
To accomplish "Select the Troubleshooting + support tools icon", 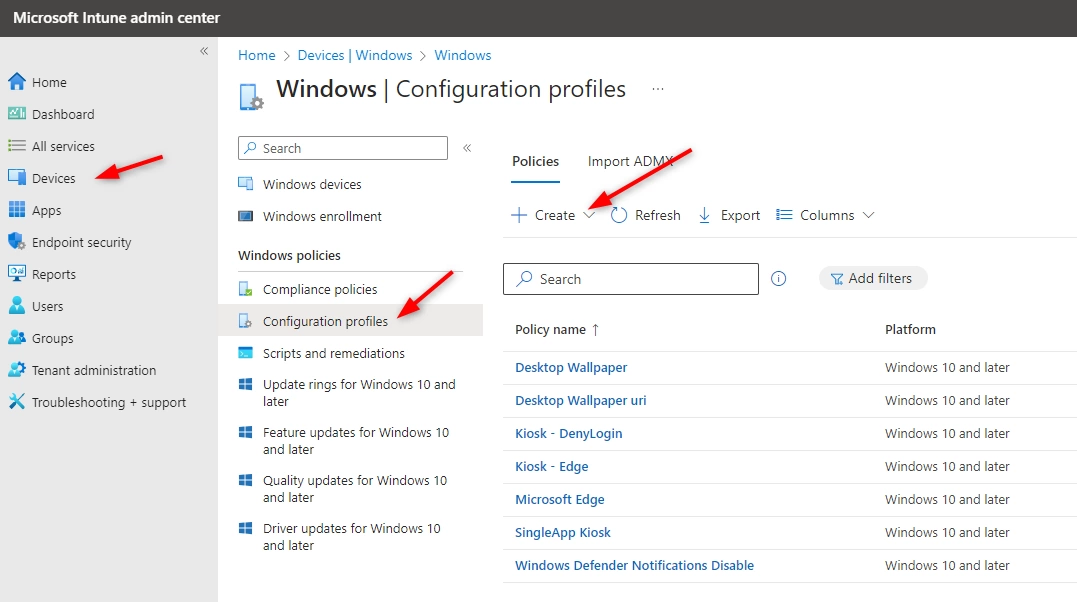I will pos(16,402).
